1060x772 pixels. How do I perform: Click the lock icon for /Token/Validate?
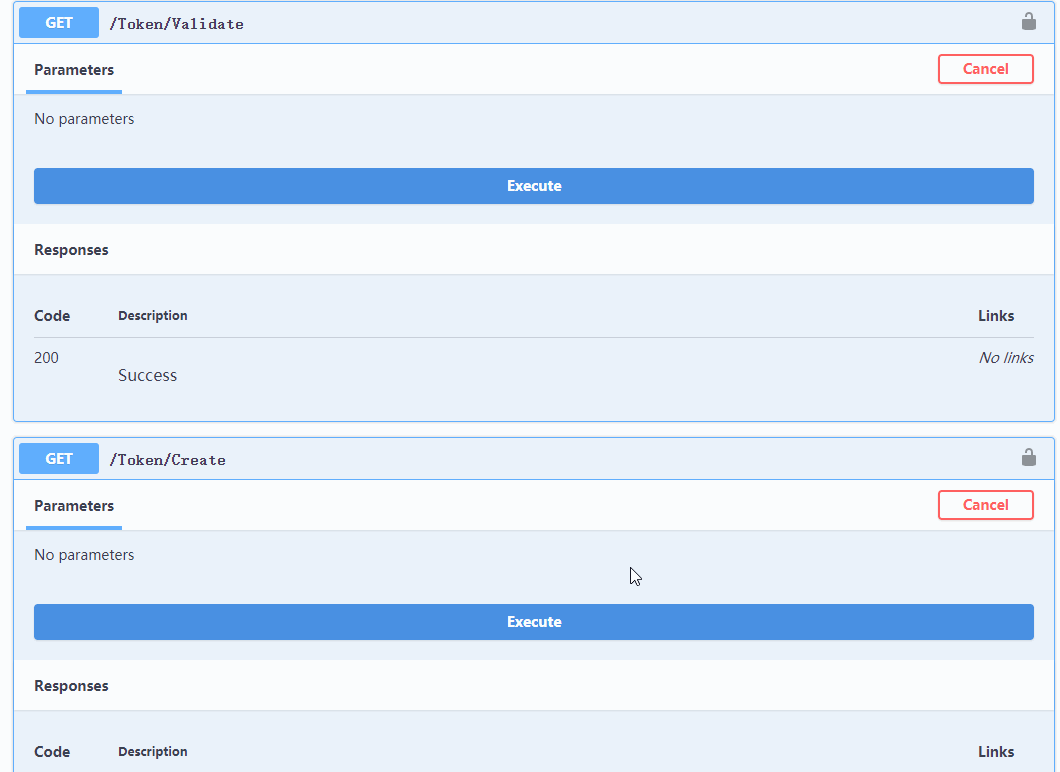(1028, 22)
